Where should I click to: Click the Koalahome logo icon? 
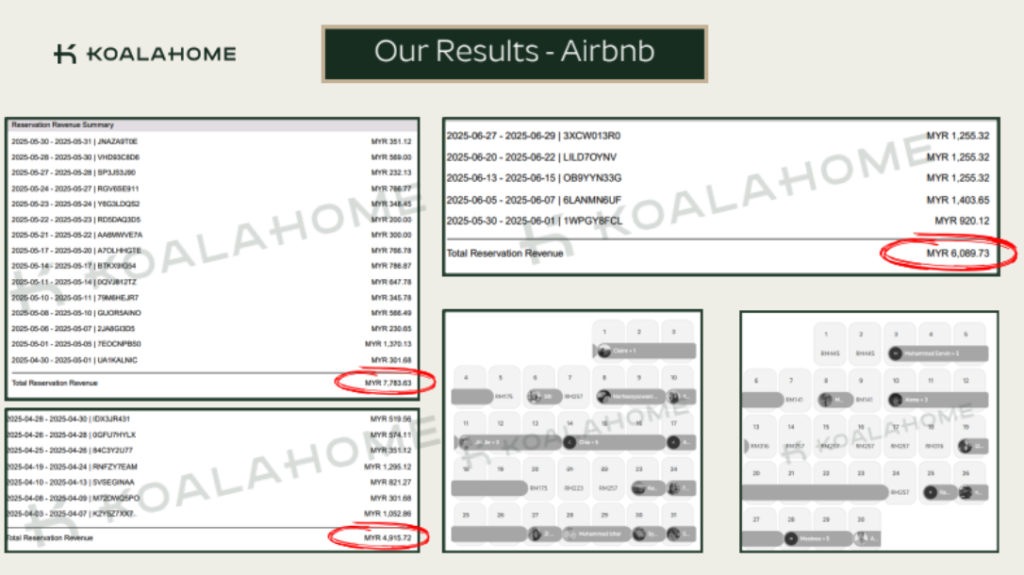tap(66, 54)
